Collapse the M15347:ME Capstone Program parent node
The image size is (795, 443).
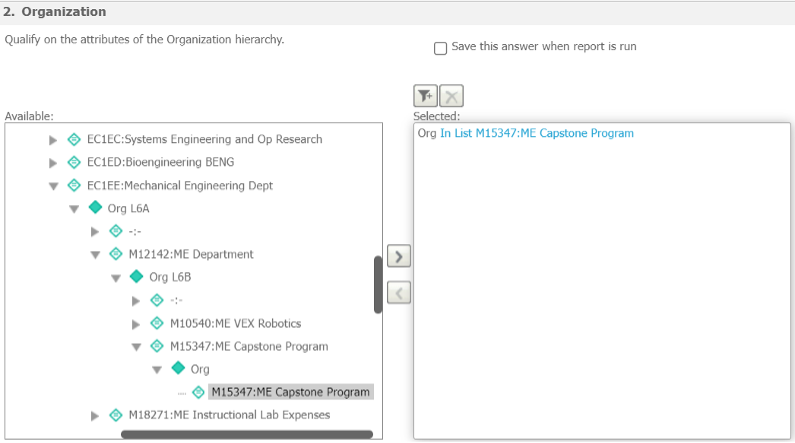pos(136,347)
